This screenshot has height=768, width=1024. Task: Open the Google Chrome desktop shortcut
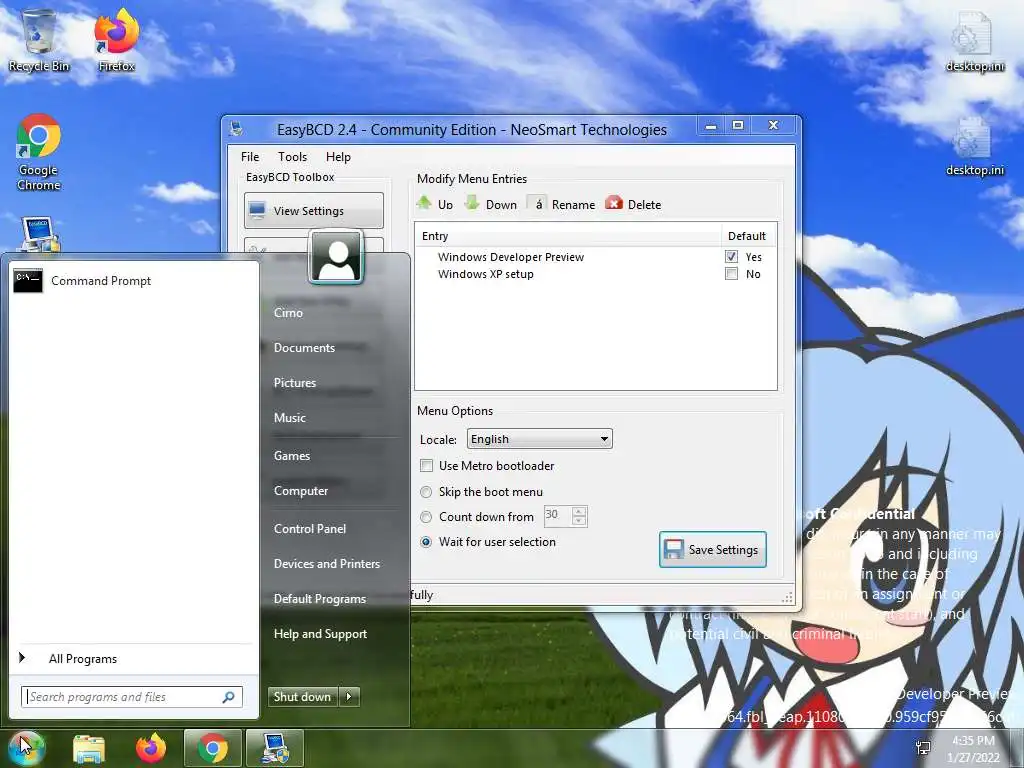(x=39, y=152)
